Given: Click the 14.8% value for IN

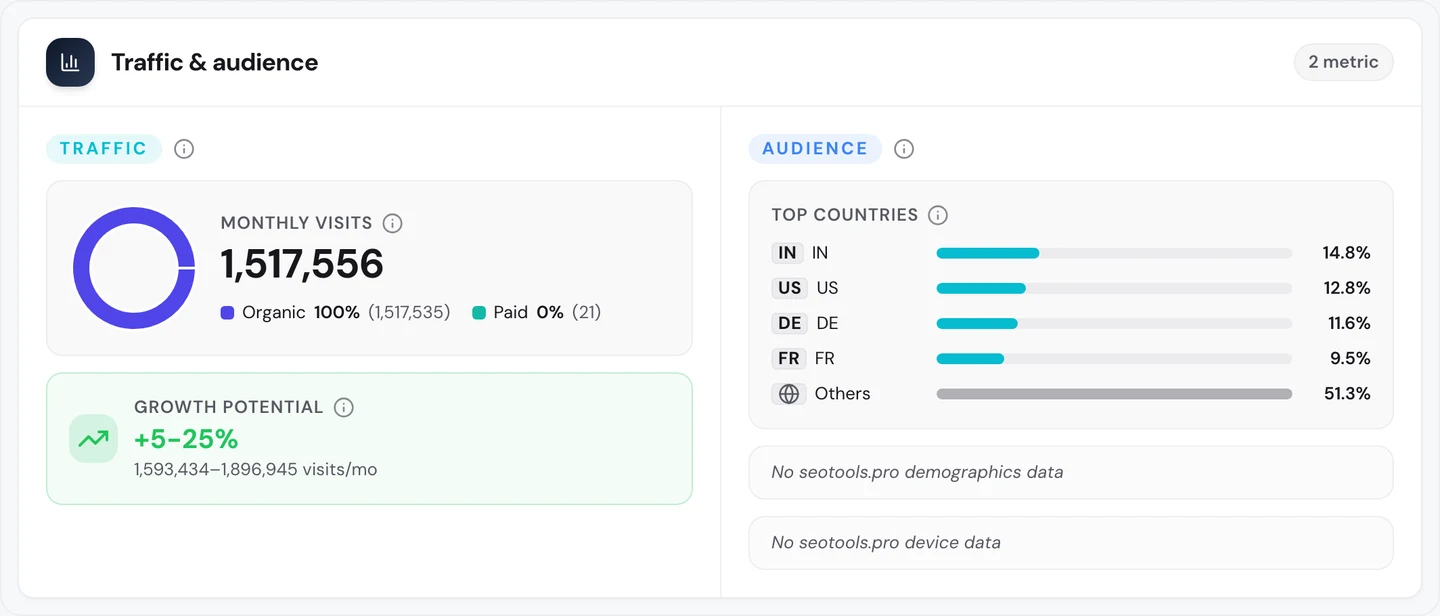Looking at the screenshot, I should click(1346, 253).
